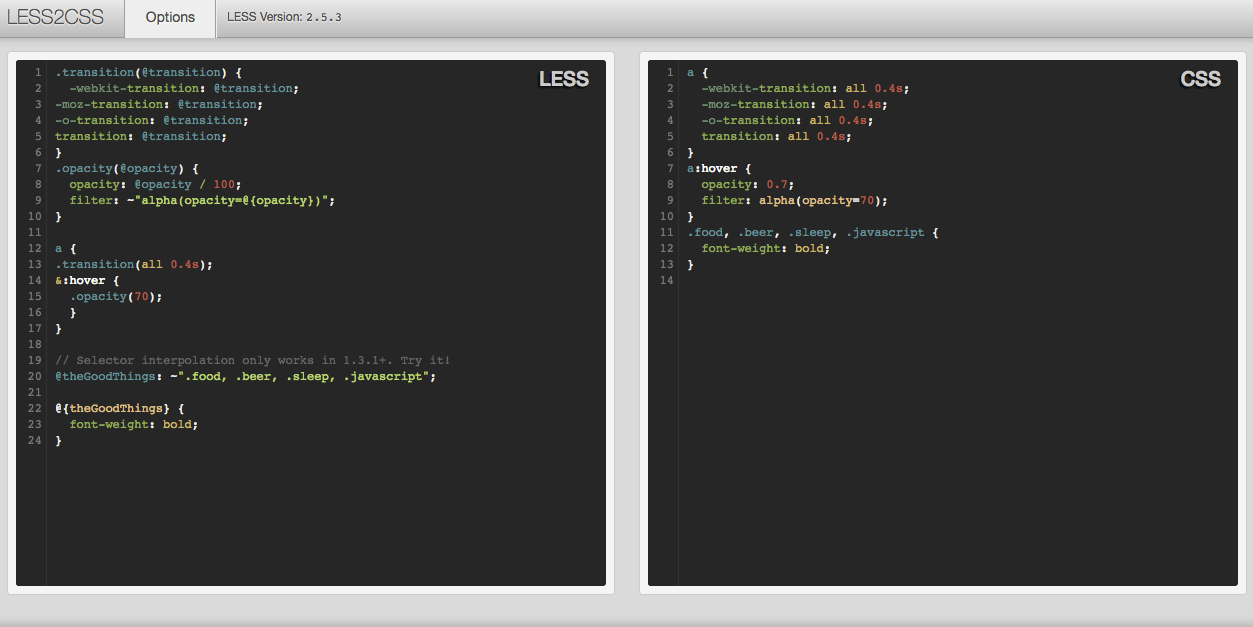
Task: Click the @theGoodThings variable definition line
Action: coord(246,376)
